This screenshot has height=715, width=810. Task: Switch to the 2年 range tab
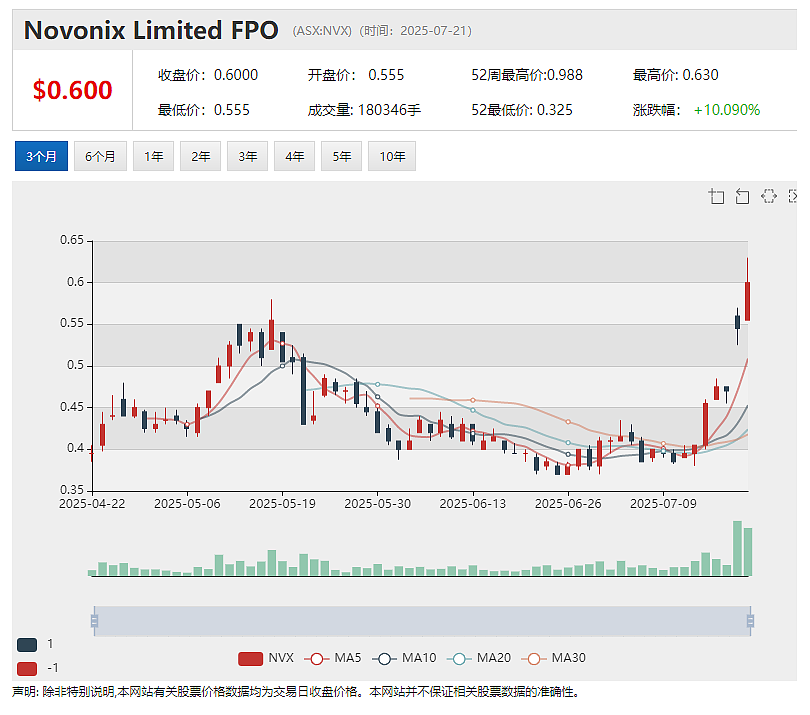(x=200, y=156)
